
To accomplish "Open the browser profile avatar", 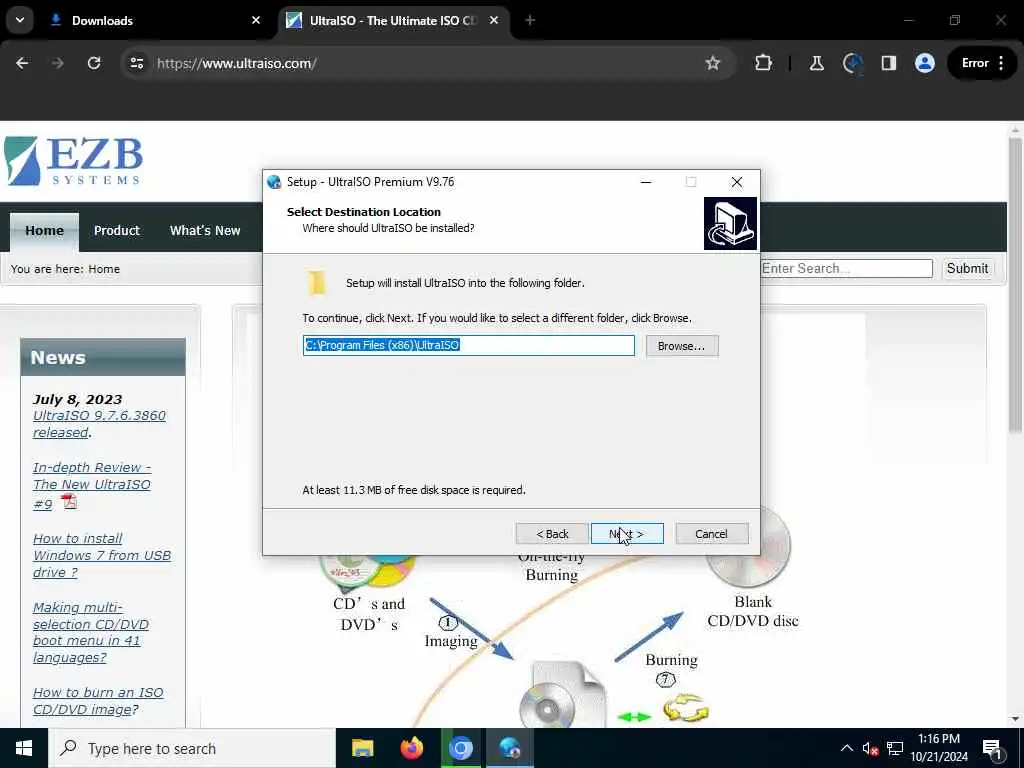I will click(925, 63).
